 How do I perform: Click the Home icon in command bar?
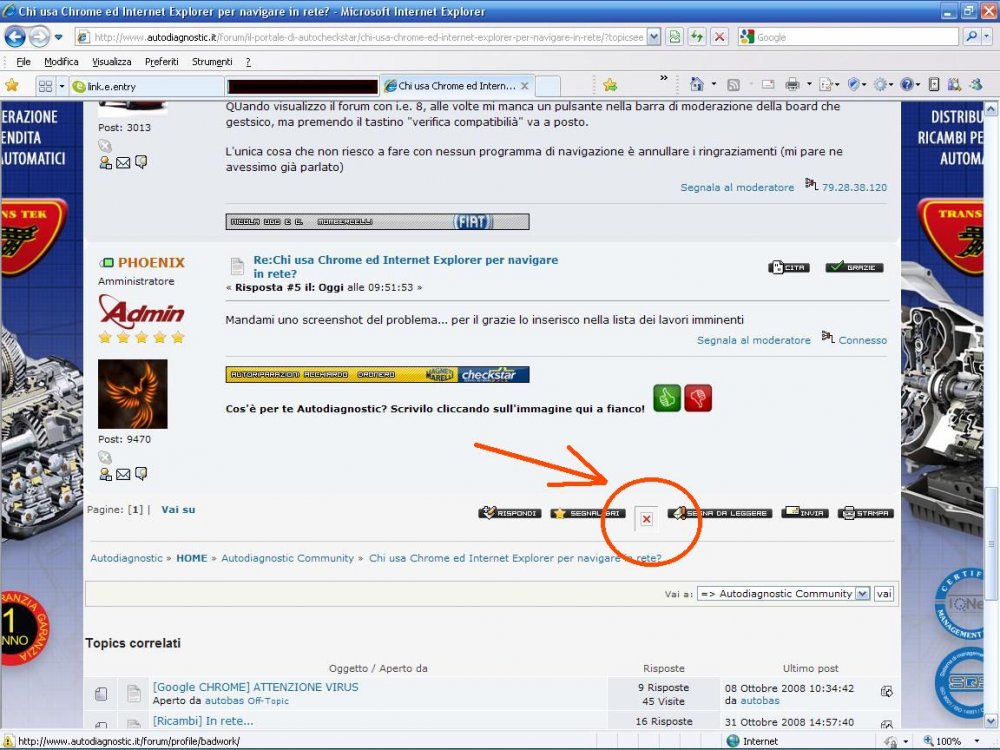(697, 85)
